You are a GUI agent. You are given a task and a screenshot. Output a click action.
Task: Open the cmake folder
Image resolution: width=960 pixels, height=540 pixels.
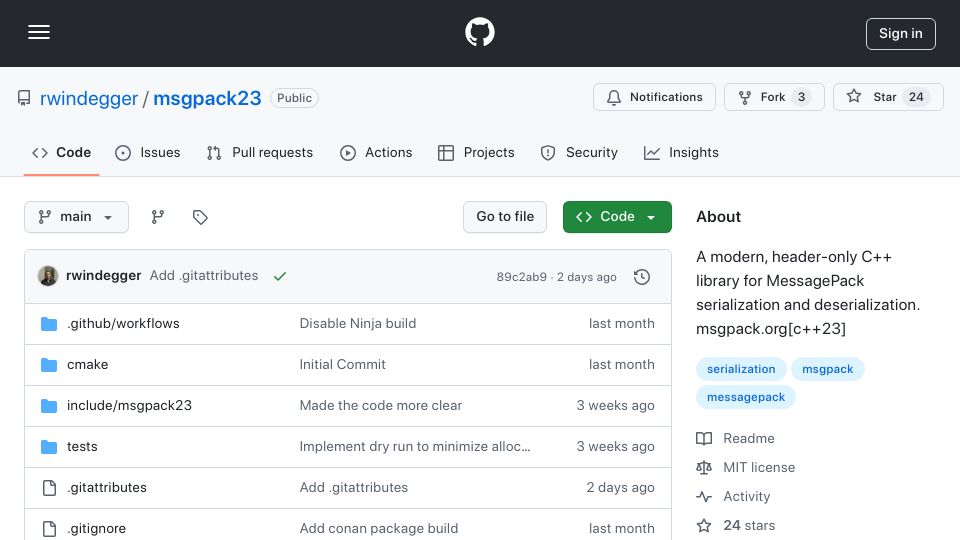88,364
